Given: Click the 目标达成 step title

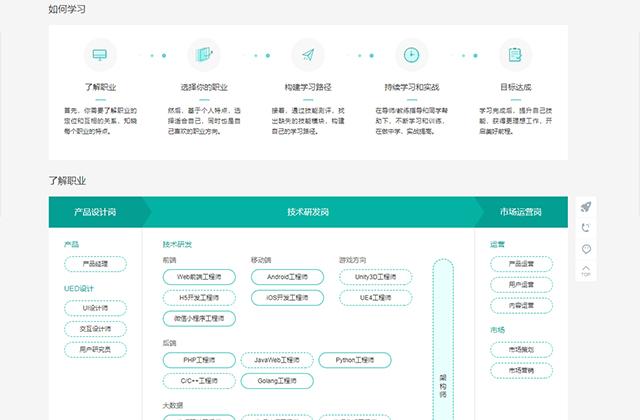Looking at the screenshot, I should click(516, 87).
